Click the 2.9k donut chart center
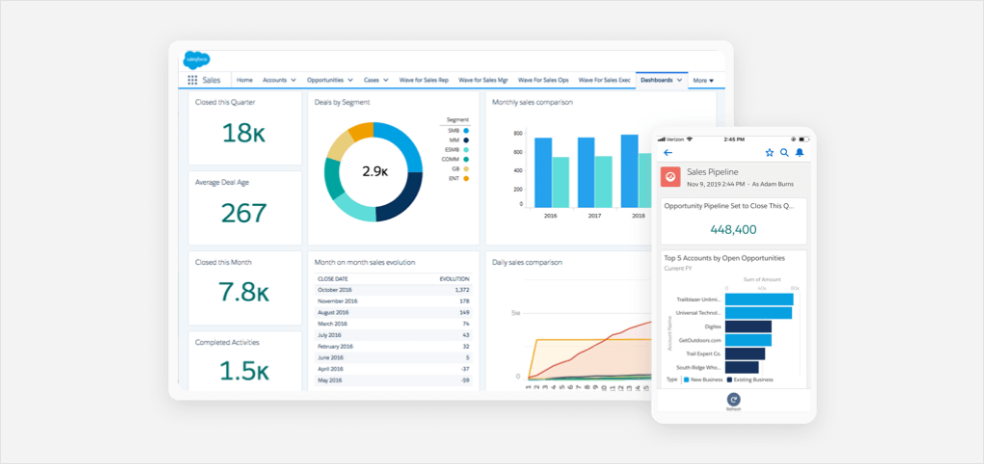The height and width of the screenshot is (464, 984). 375,171
